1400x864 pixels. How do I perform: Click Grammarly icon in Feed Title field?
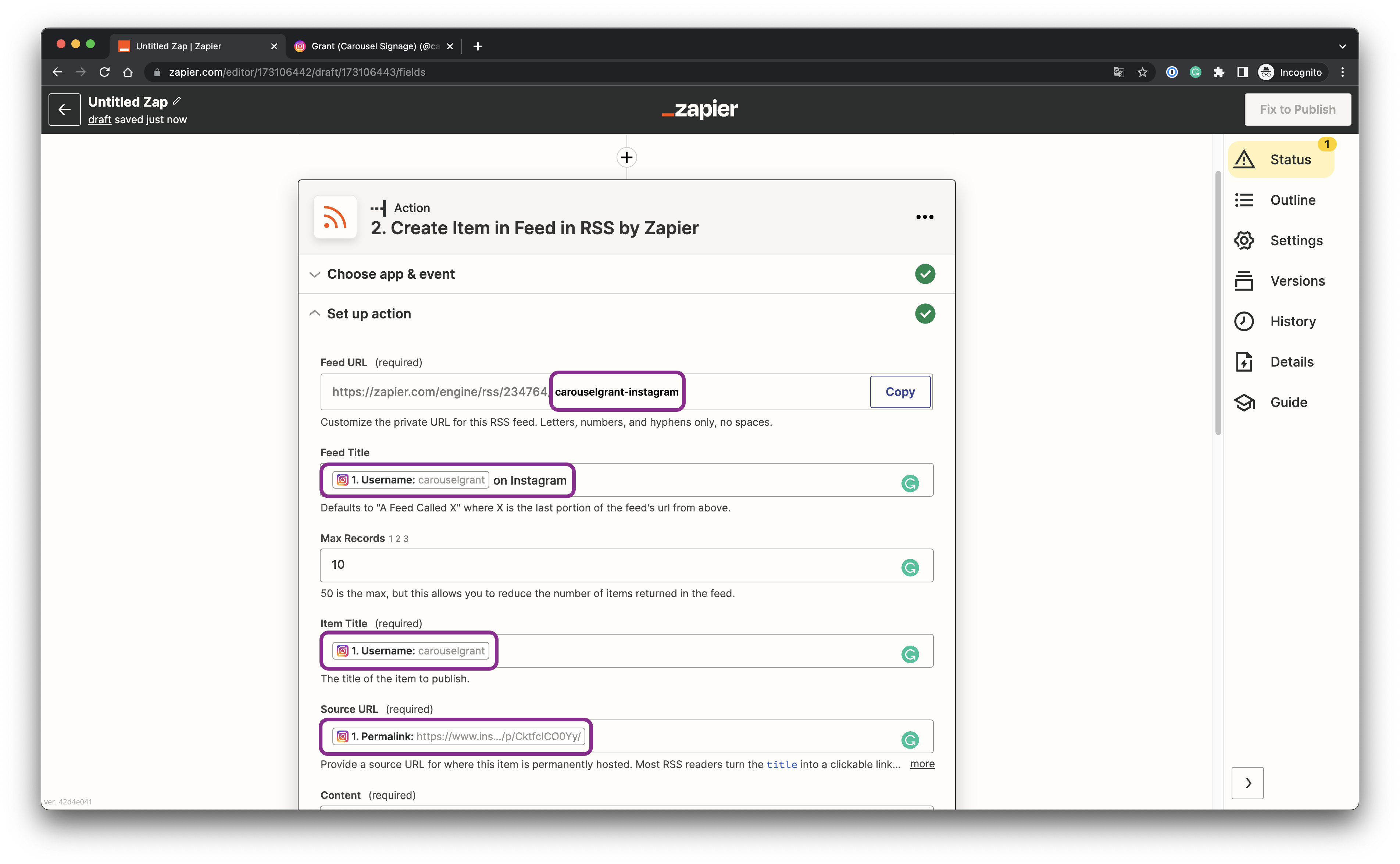910,483
